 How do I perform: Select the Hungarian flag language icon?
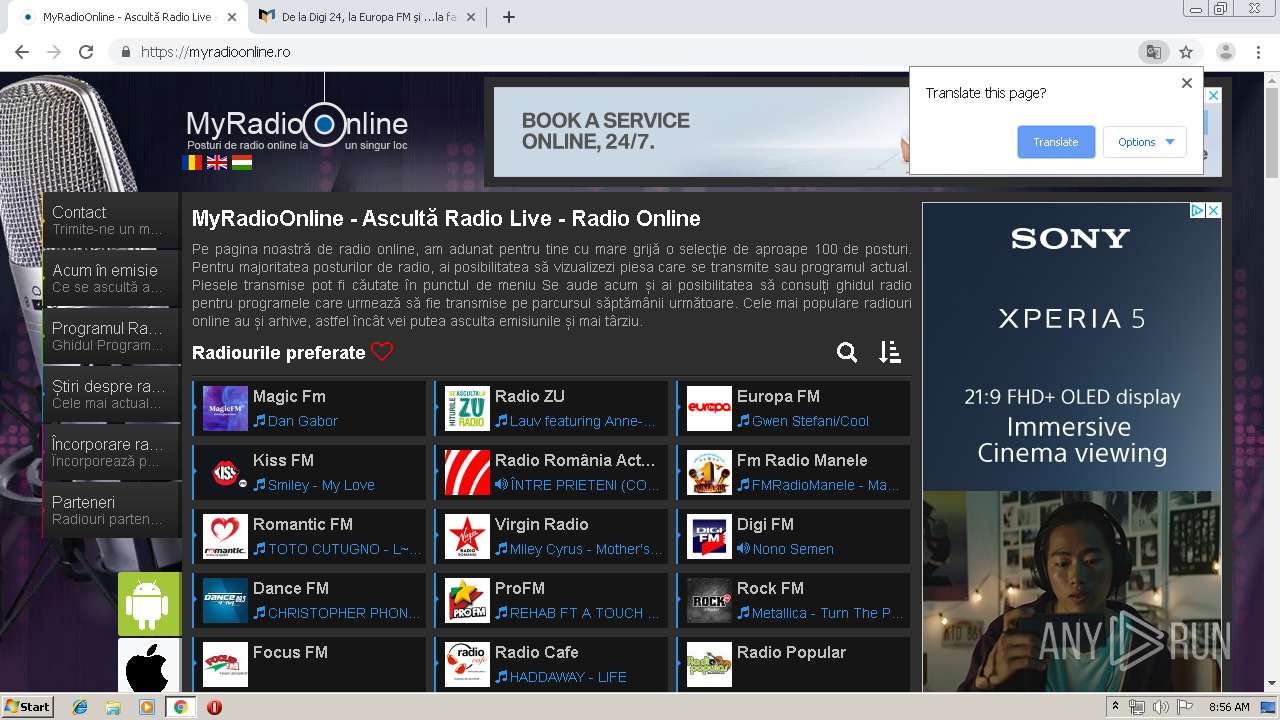pos(242,162)
